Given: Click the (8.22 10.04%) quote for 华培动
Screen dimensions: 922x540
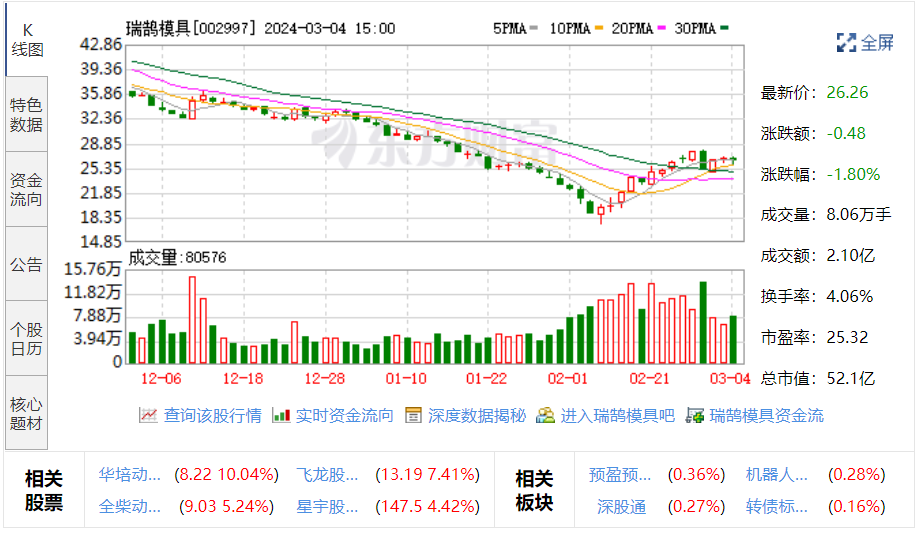Looking at the screenshot, I should [x=226, y=474].
